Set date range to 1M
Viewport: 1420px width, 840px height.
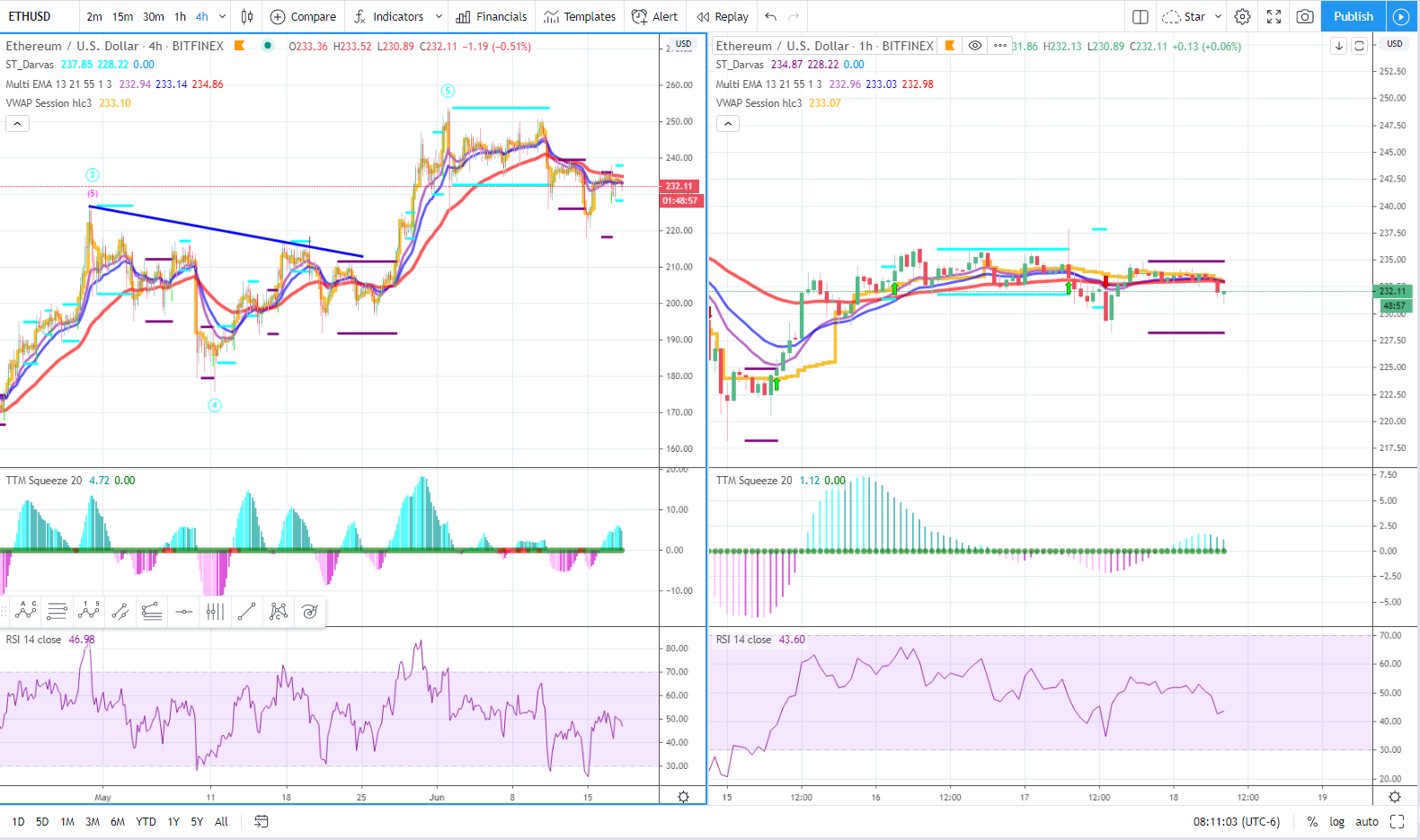tap(67, 821)
